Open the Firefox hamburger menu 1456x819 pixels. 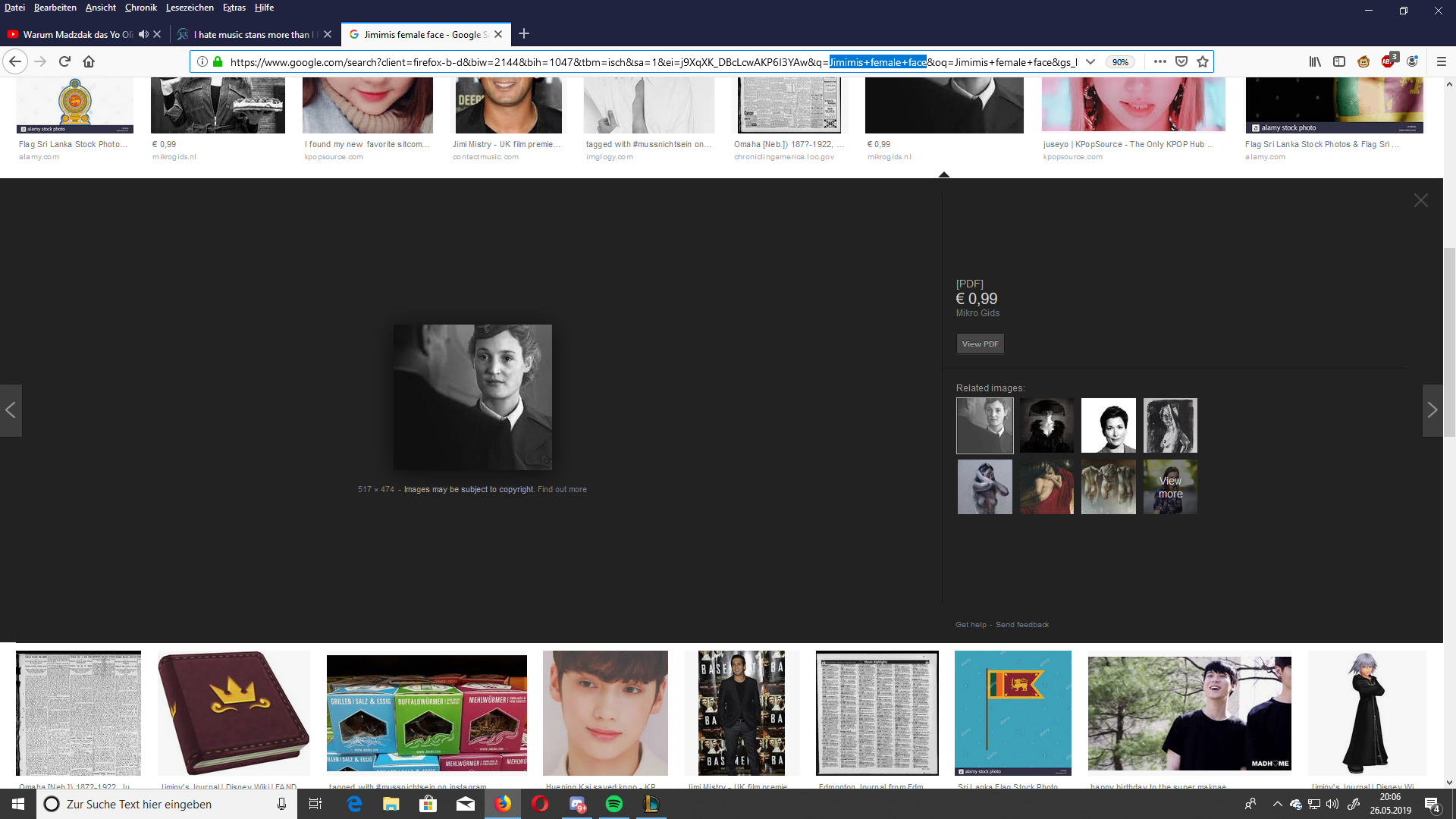(x=1441, y=61)
